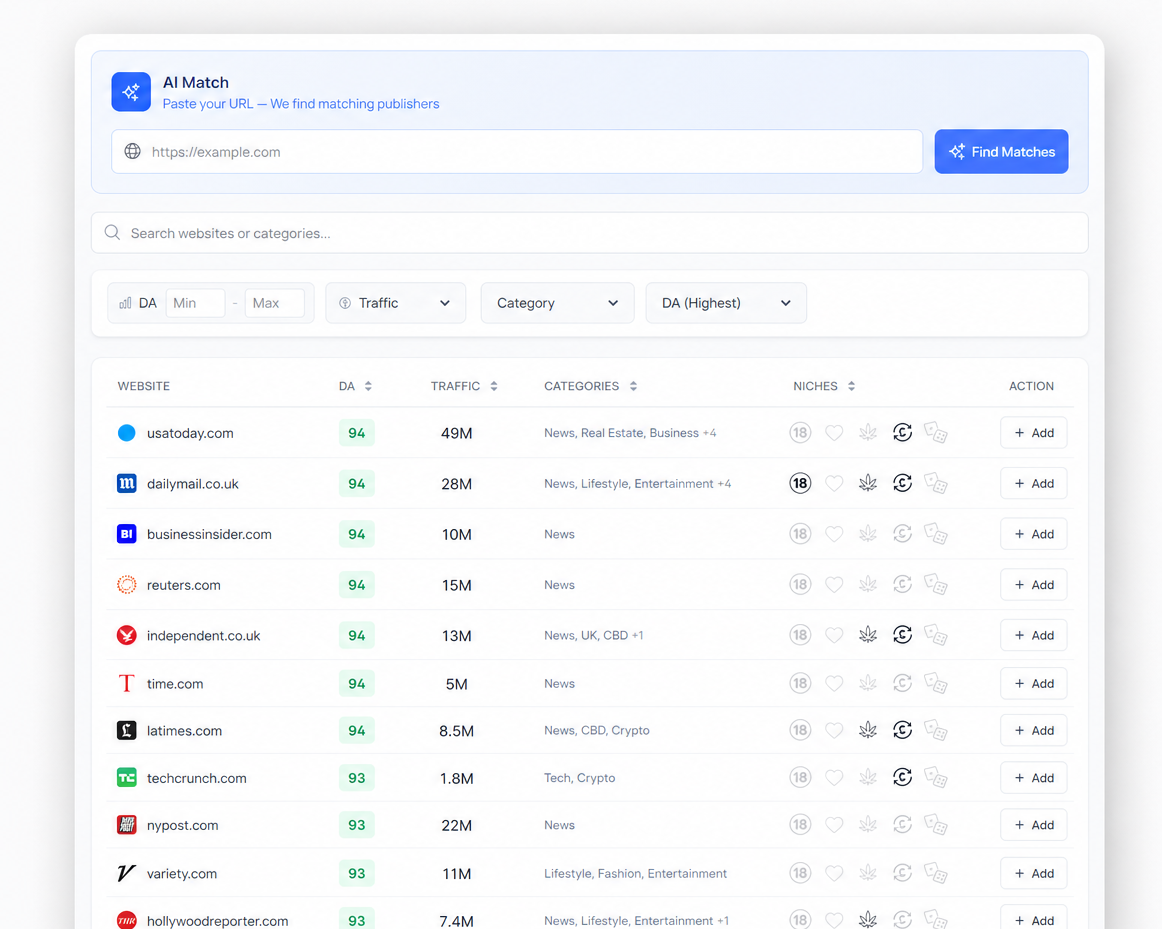Add usatoday.com to the list
1162x929 pixels.
click(1034, 433)
